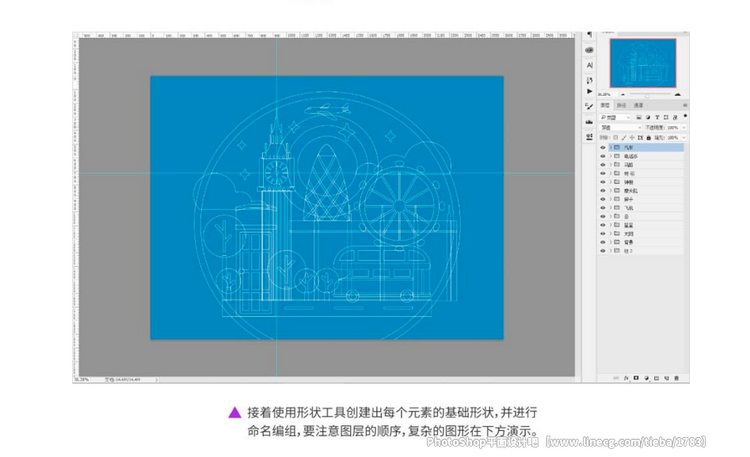Viewport: 750px width, 457px height.
Task: Create a new group folder icon
Action: tap(656, 378)
